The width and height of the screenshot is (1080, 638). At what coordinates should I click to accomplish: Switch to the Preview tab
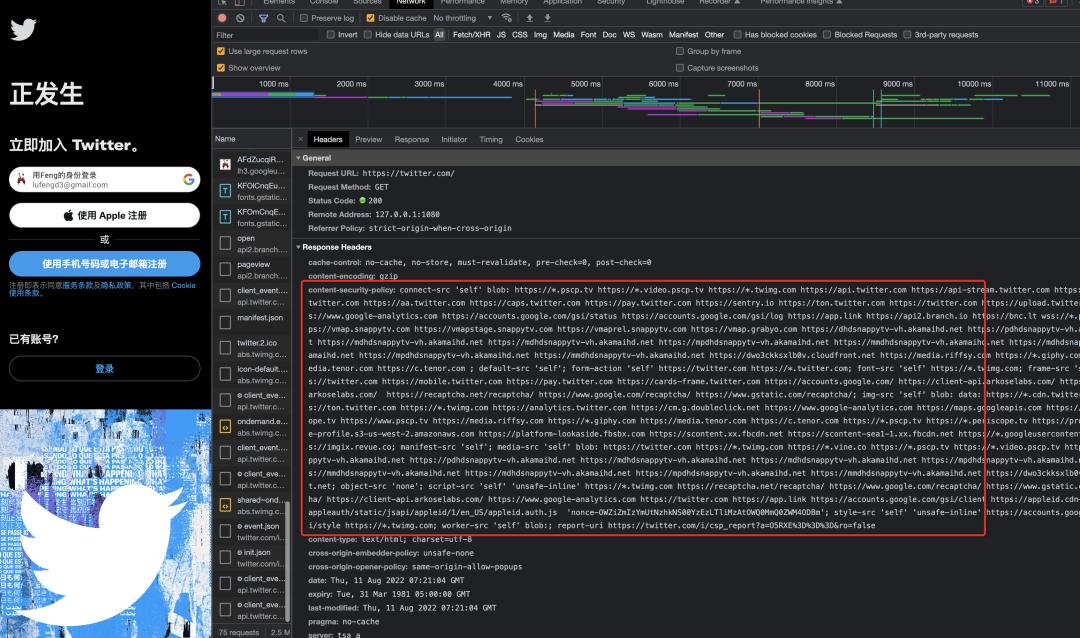[x=368, y=139]
